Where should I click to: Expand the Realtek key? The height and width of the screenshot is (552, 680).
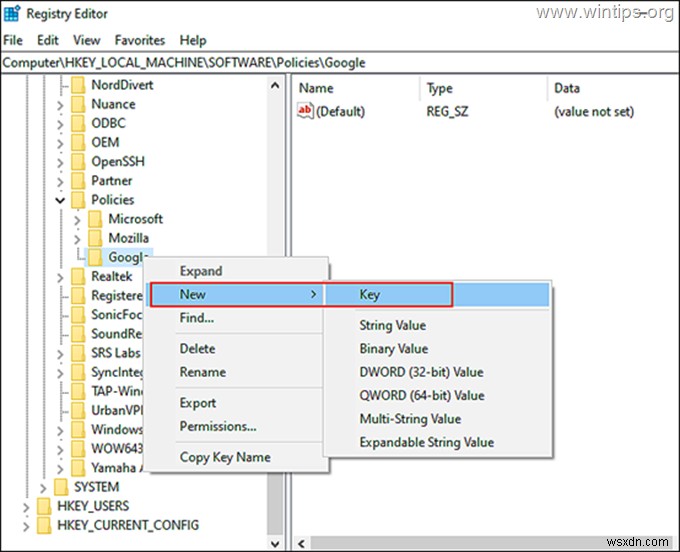click(60, 277)
